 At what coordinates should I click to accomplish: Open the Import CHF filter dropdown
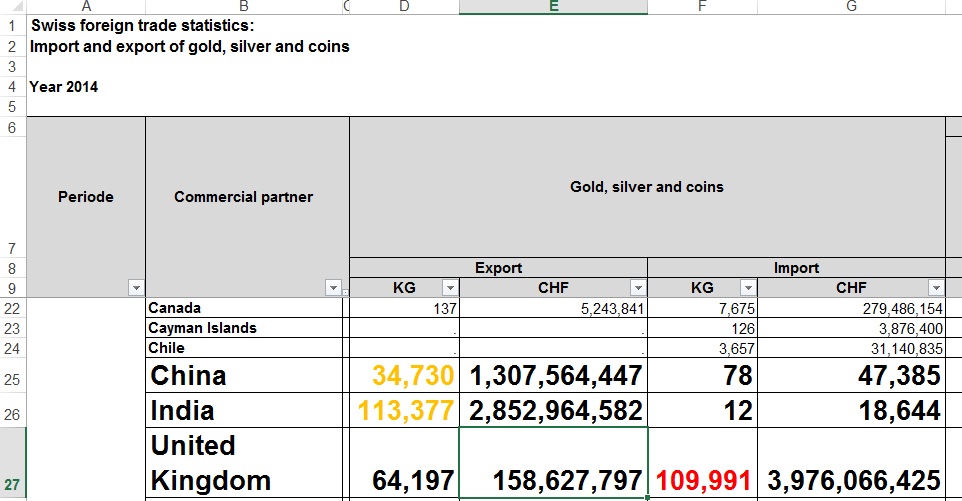tap(935, 288)
